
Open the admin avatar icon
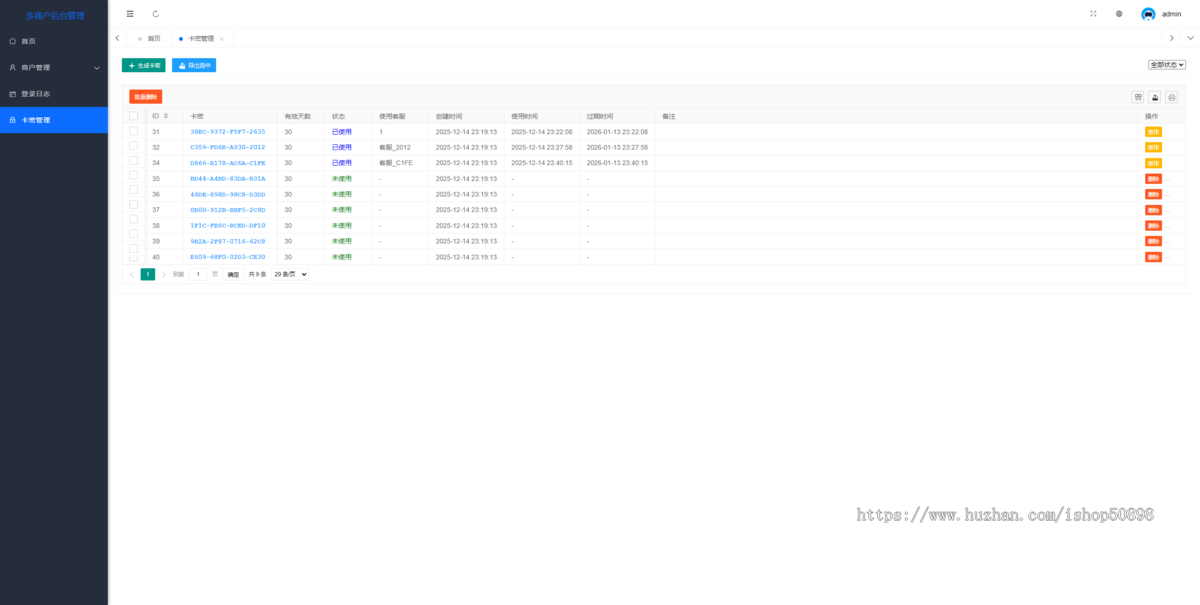pos(1148,14)
